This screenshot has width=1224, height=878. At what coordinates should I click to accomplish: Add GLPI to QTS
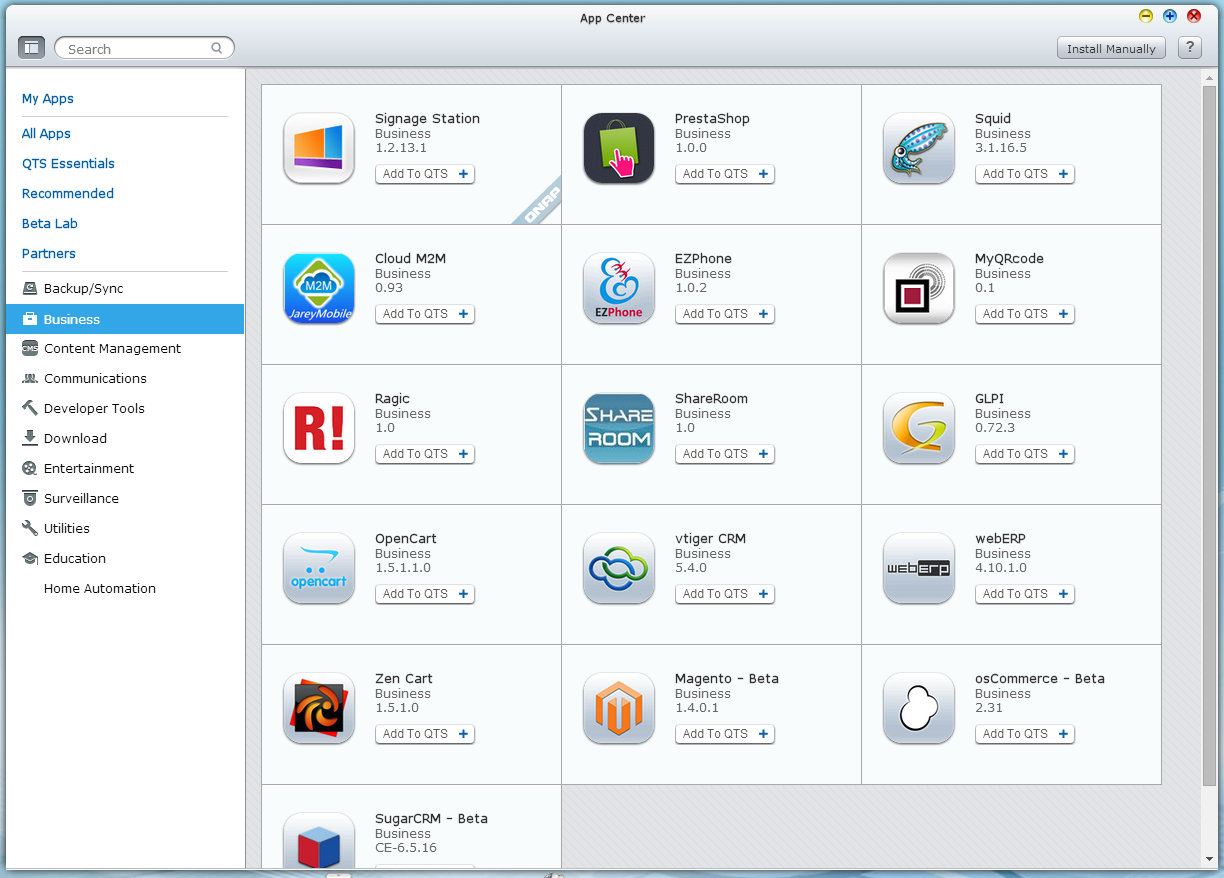[1025, 454]
